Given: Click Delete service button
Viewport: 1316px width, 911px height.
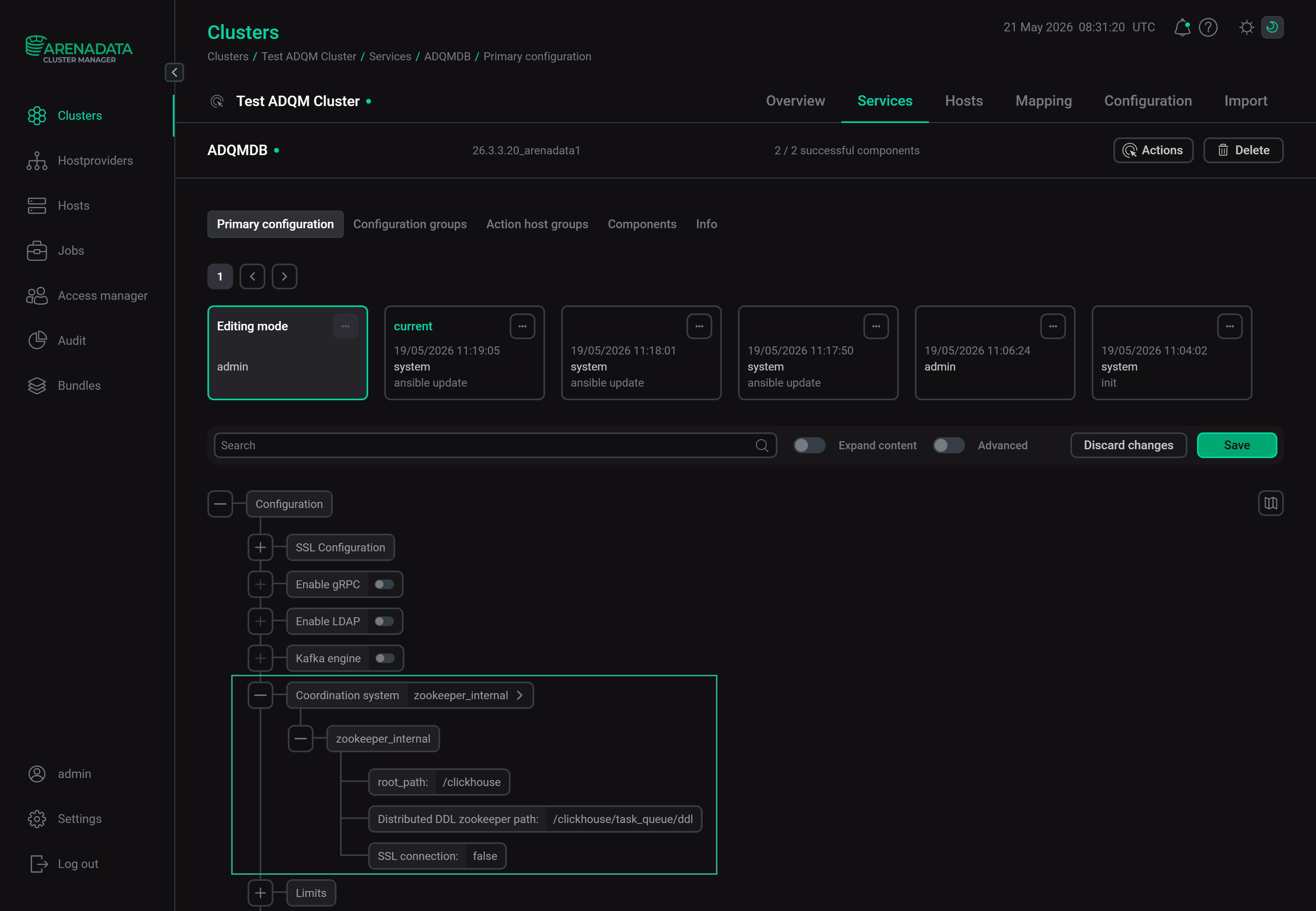Looking at the screenshot, I should [1243, 150].
